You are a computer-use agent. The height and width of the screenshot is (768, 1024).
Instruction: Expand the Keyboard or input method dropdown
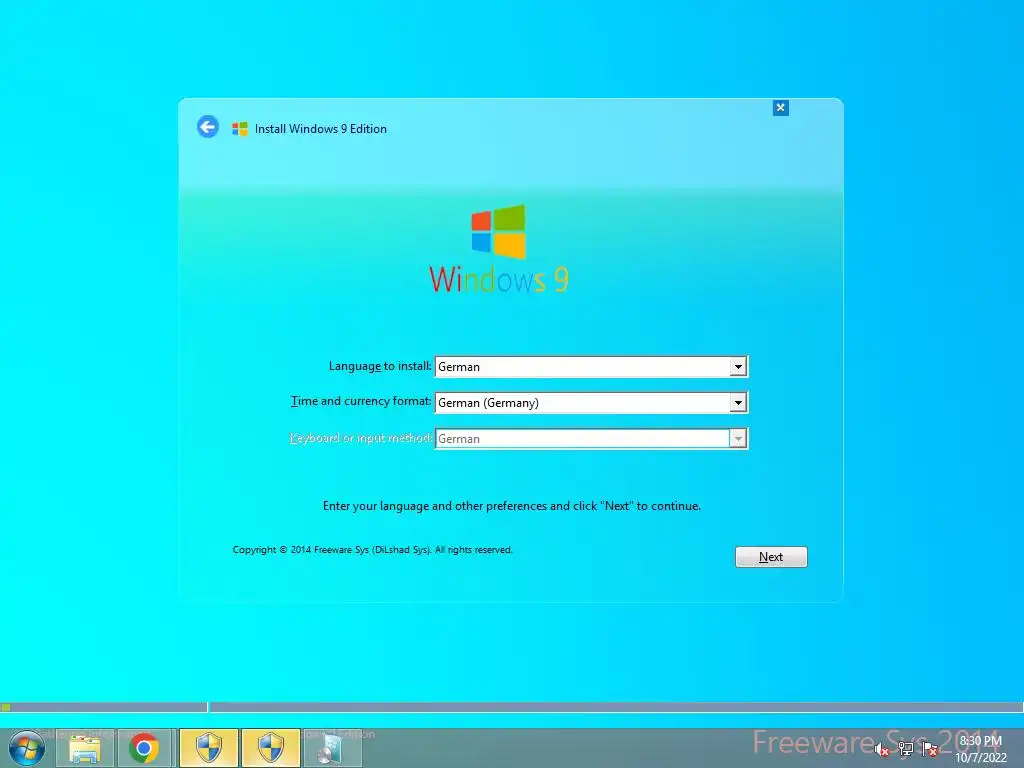(738, 439)
